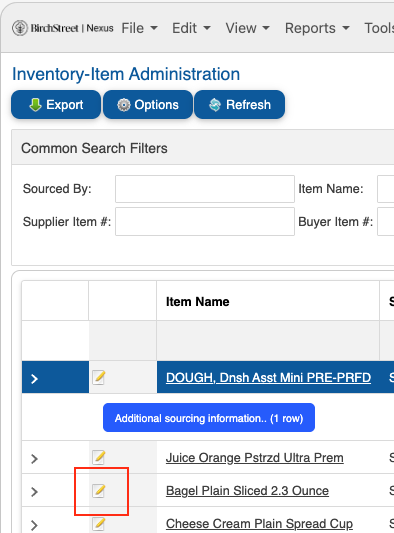Expand the Cheese Cream Plain Spread row
The height and width of the screenshot is (533, 394).
pyautogui.click(x=34, y=525)
